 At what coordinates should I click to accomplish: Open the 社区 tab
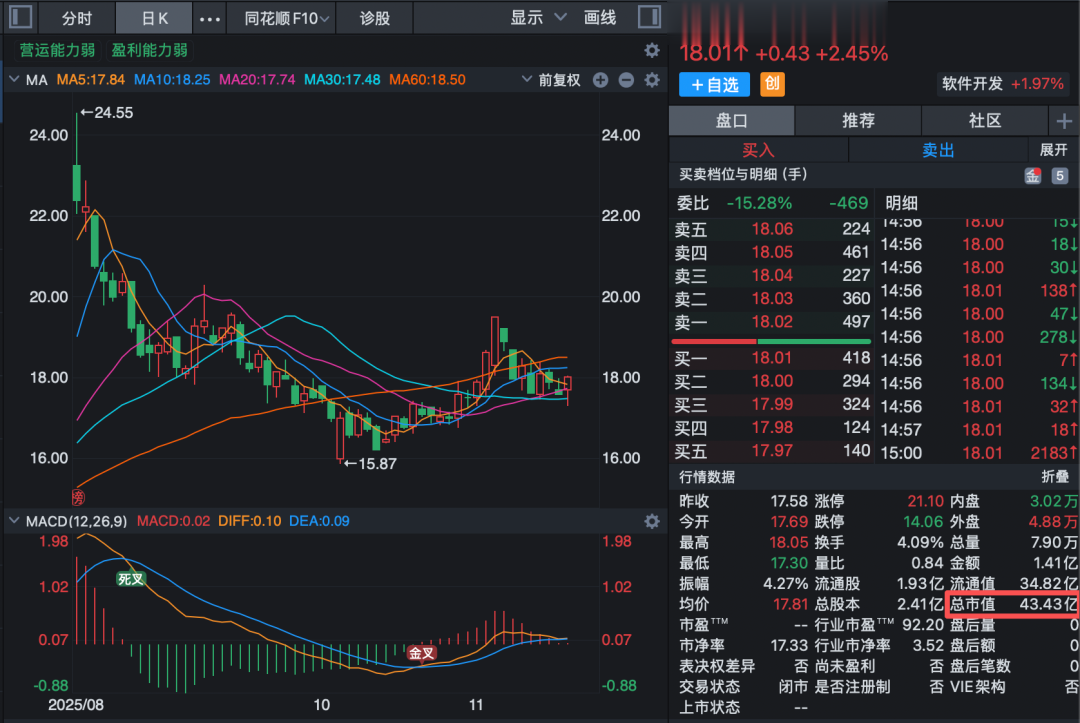tap(984, 120)
